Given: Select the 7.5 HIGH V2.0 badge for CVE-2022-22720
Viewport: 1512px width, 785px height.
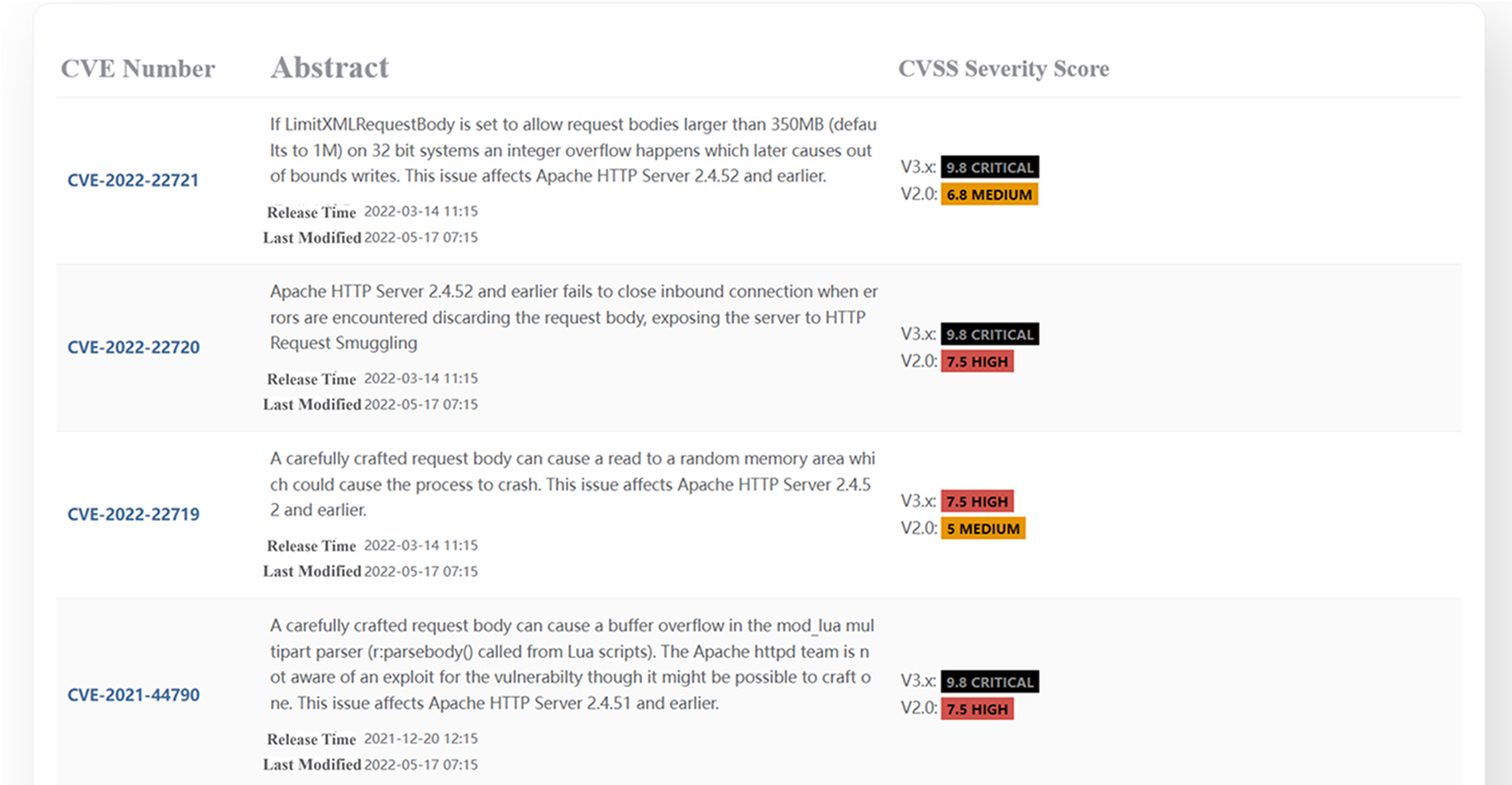Looking at the screenshot, I should coord(976,361).
